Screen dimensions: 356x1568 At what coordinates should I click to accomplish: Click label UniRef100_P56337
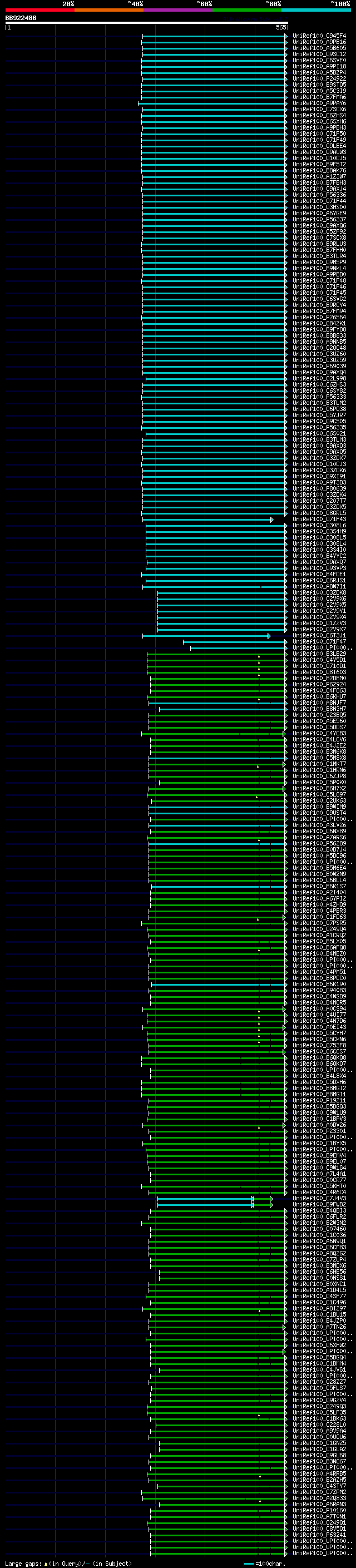pyautogui.click(x=319, y=219)
